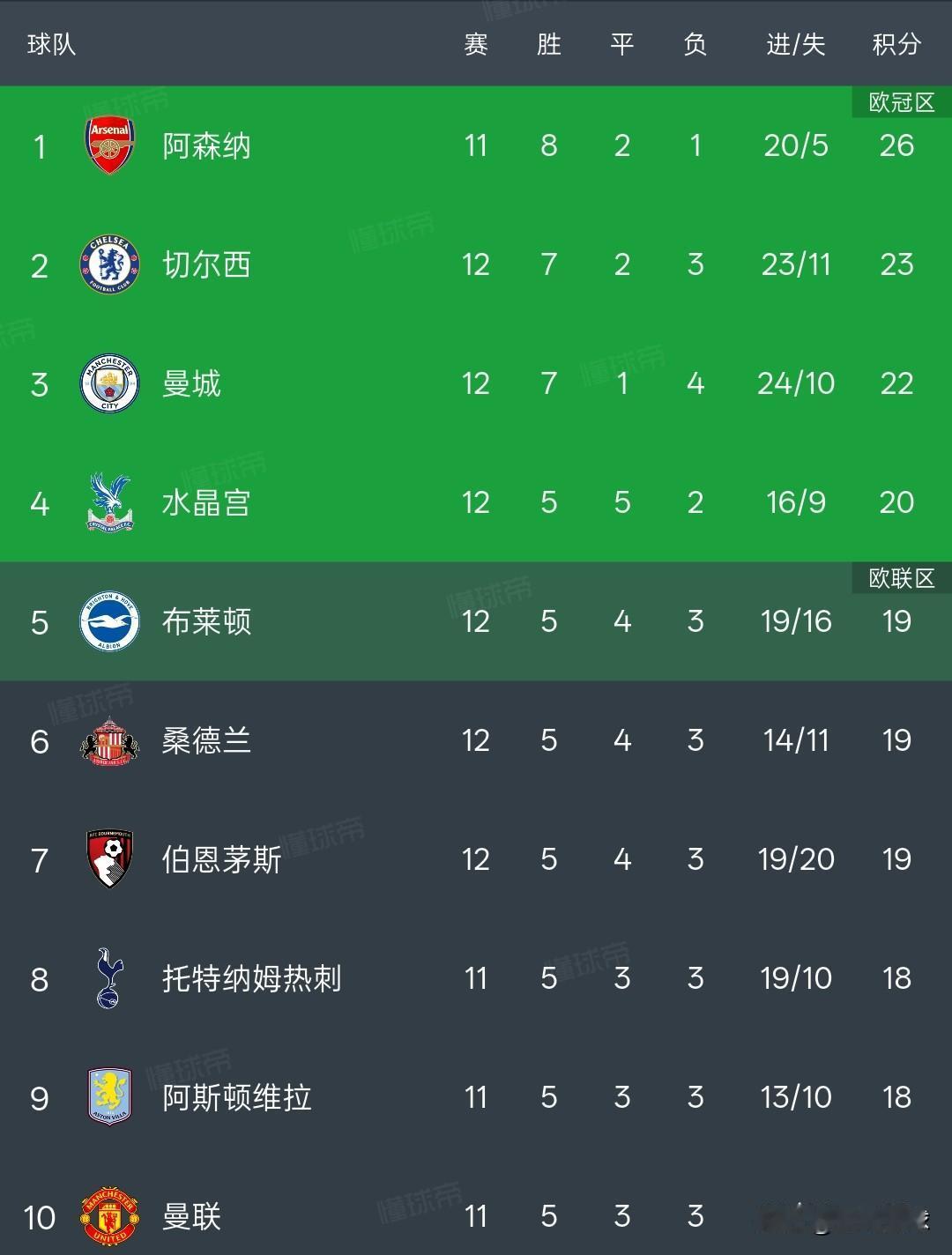Image resolution: width=952 pixels, height=1255 pixels.
Task: Click the Arsenal club crest
Action: (109, 145)
